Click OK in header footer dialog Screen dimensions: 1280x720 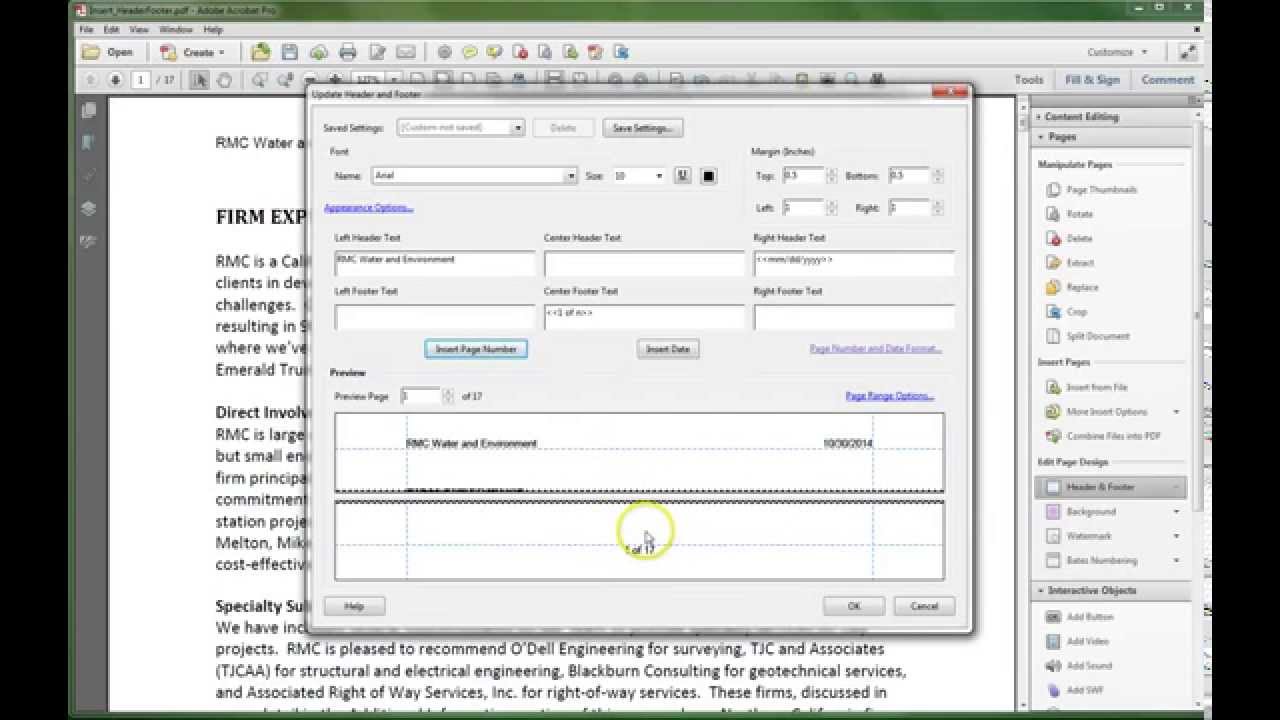pos(854,606)
